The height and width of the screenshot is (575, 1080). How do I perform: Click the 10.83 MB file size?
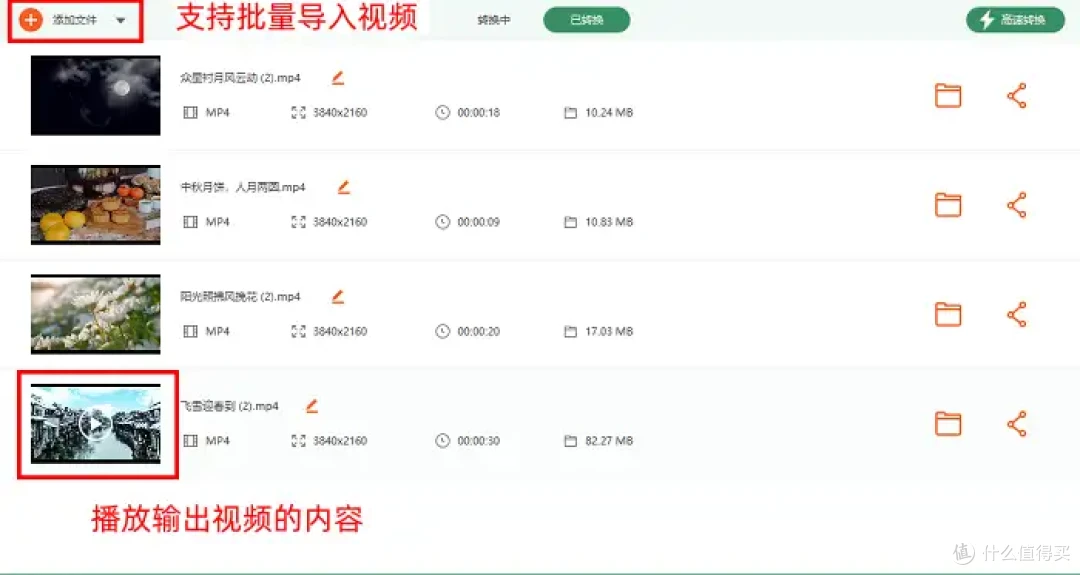(x=609, y=222)
